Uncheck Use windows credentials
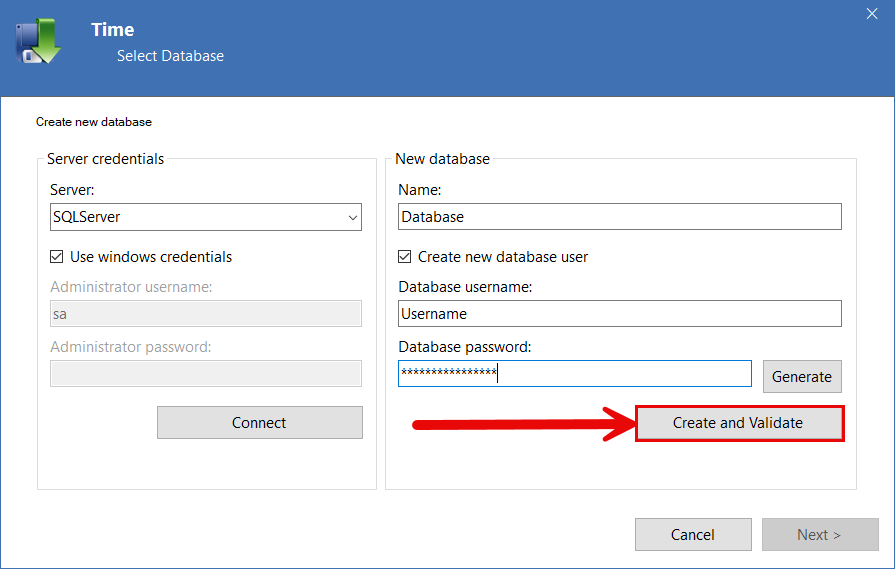The width and height of the screenshot is (895, 569). pyautogui.click(x=57, y=257)
